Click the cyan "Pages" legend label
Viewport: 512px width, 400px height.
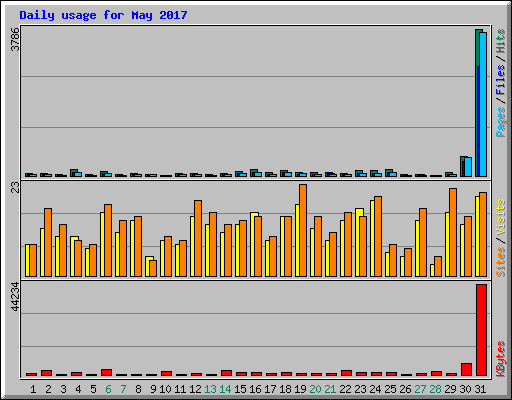[500, 122]
